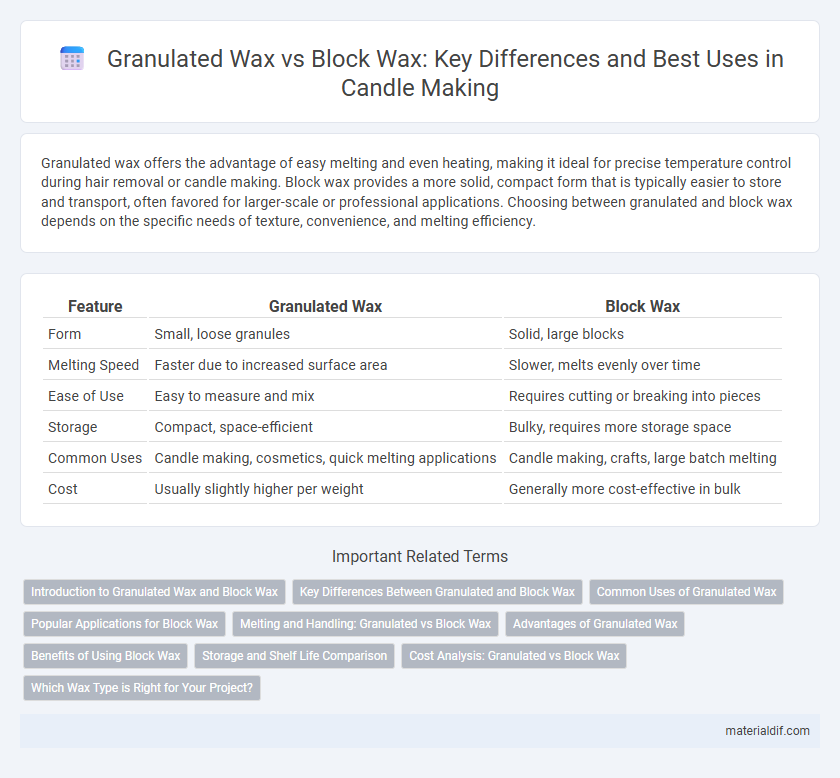Select the Cost row label in table
840x778 pixels.
(63, 489)
